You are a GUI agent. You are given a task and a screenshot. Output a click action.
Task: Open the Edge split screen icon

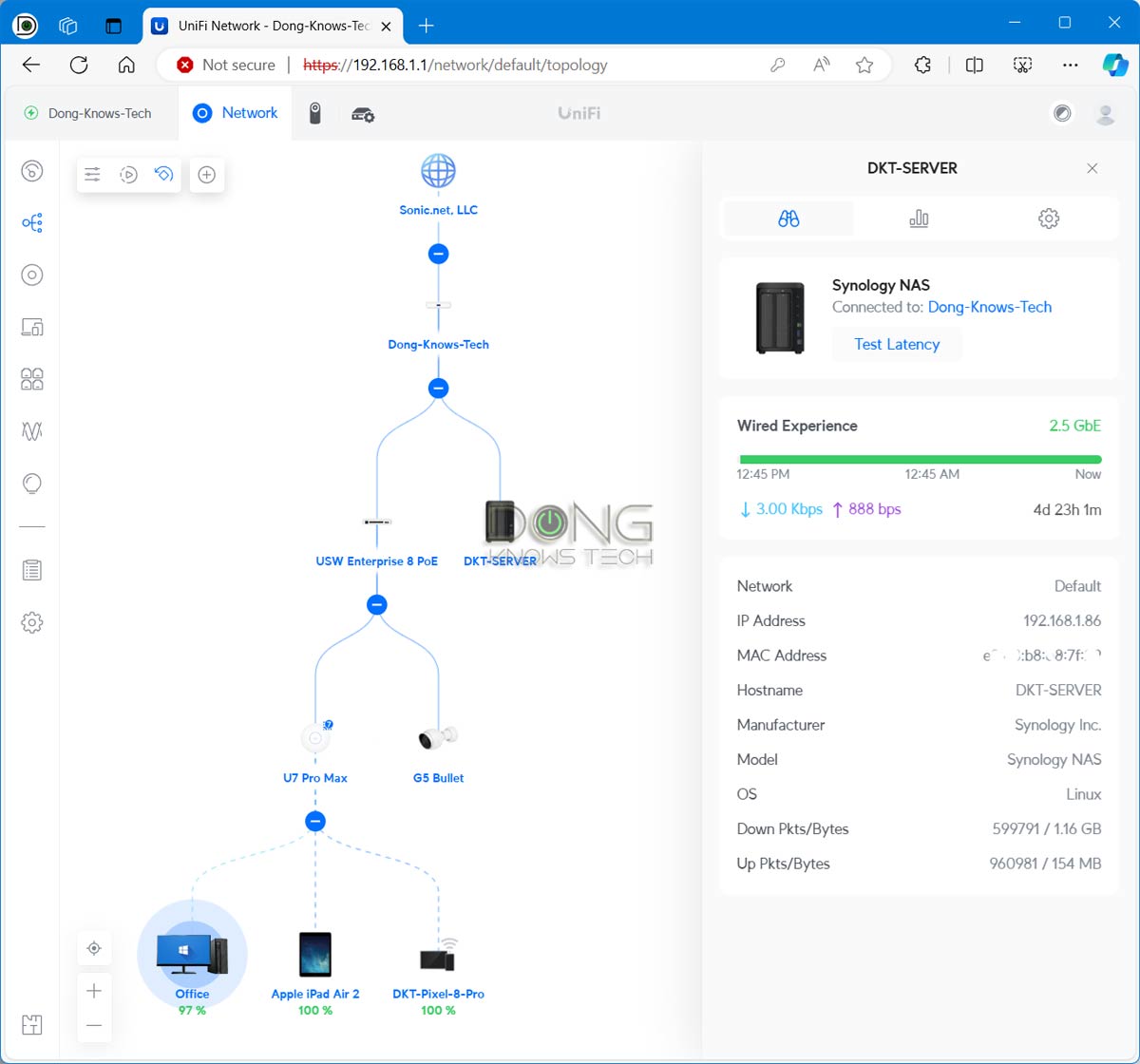(974, 65)
